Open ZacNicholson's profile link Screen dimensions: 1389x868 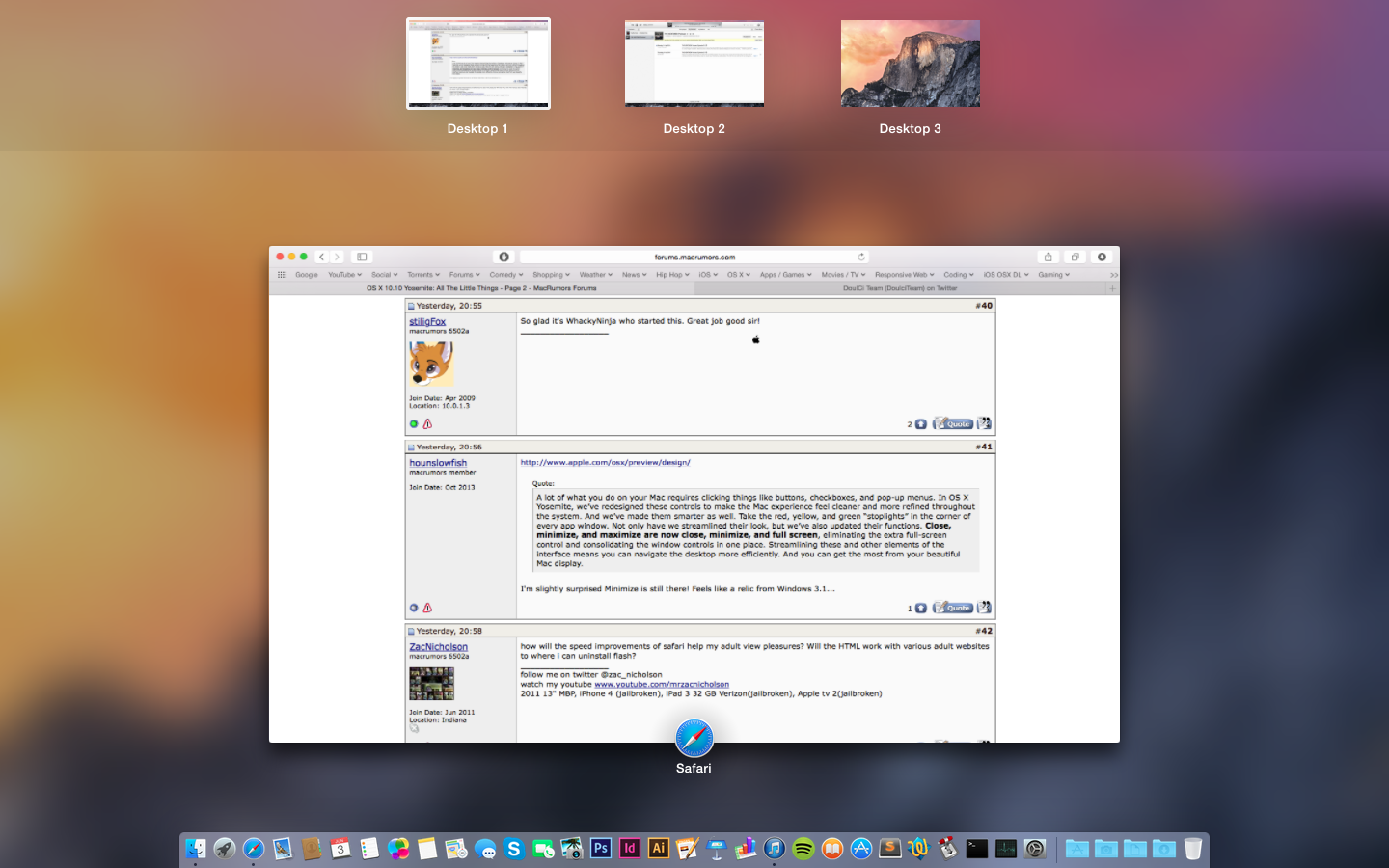(438, 647)
